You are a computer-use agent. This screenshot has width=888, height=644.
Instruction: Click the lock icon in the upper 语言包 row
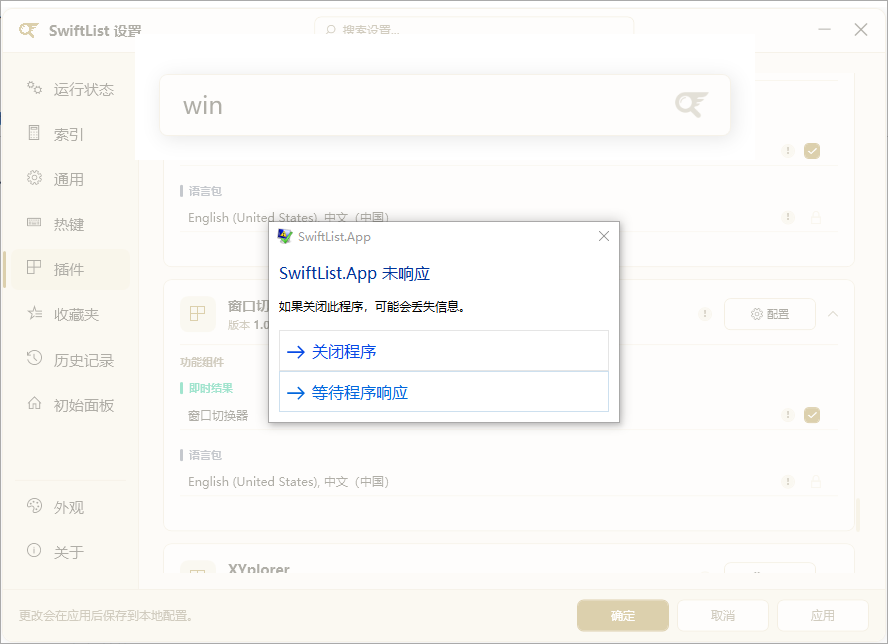pos(816,217)
